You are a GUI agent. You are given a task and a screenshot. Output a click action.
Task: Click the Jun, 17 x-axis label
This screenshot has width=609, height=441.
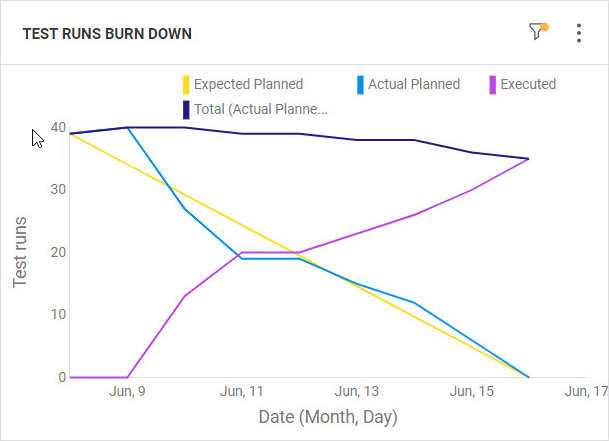coord(586,391)
